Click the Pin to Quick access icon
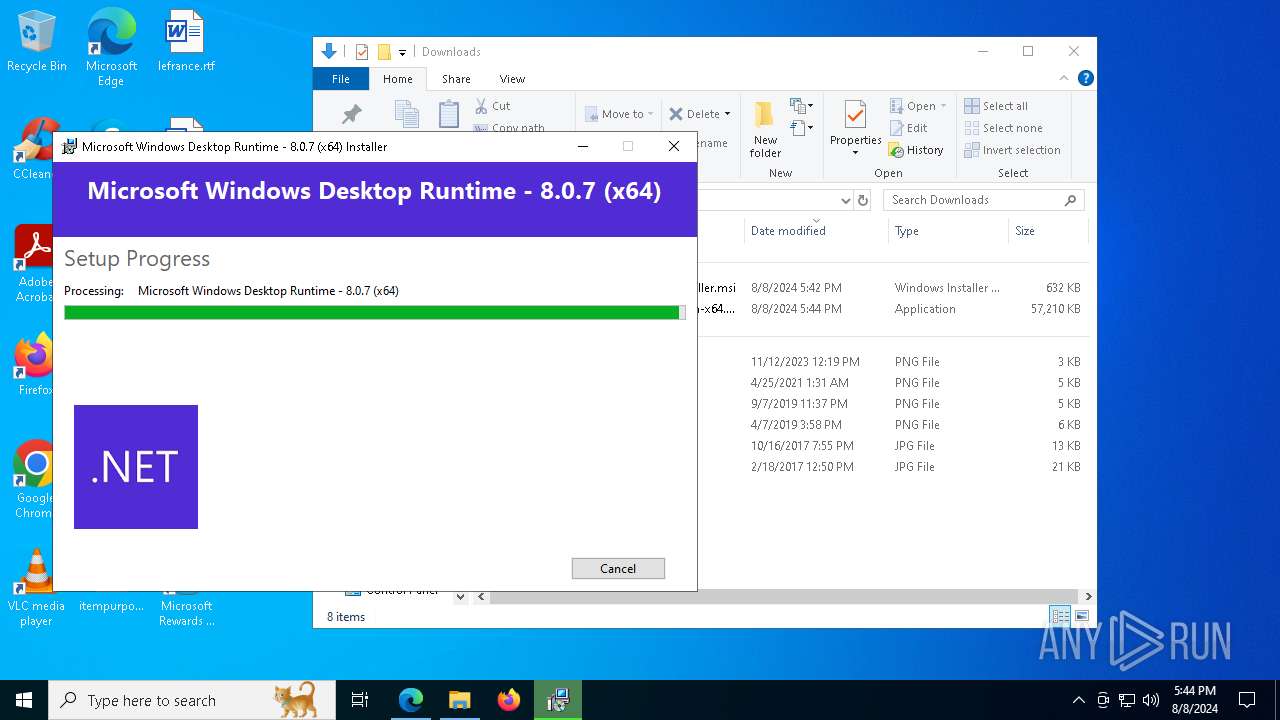Screen dimensions: 1280x720 point(351,114)
